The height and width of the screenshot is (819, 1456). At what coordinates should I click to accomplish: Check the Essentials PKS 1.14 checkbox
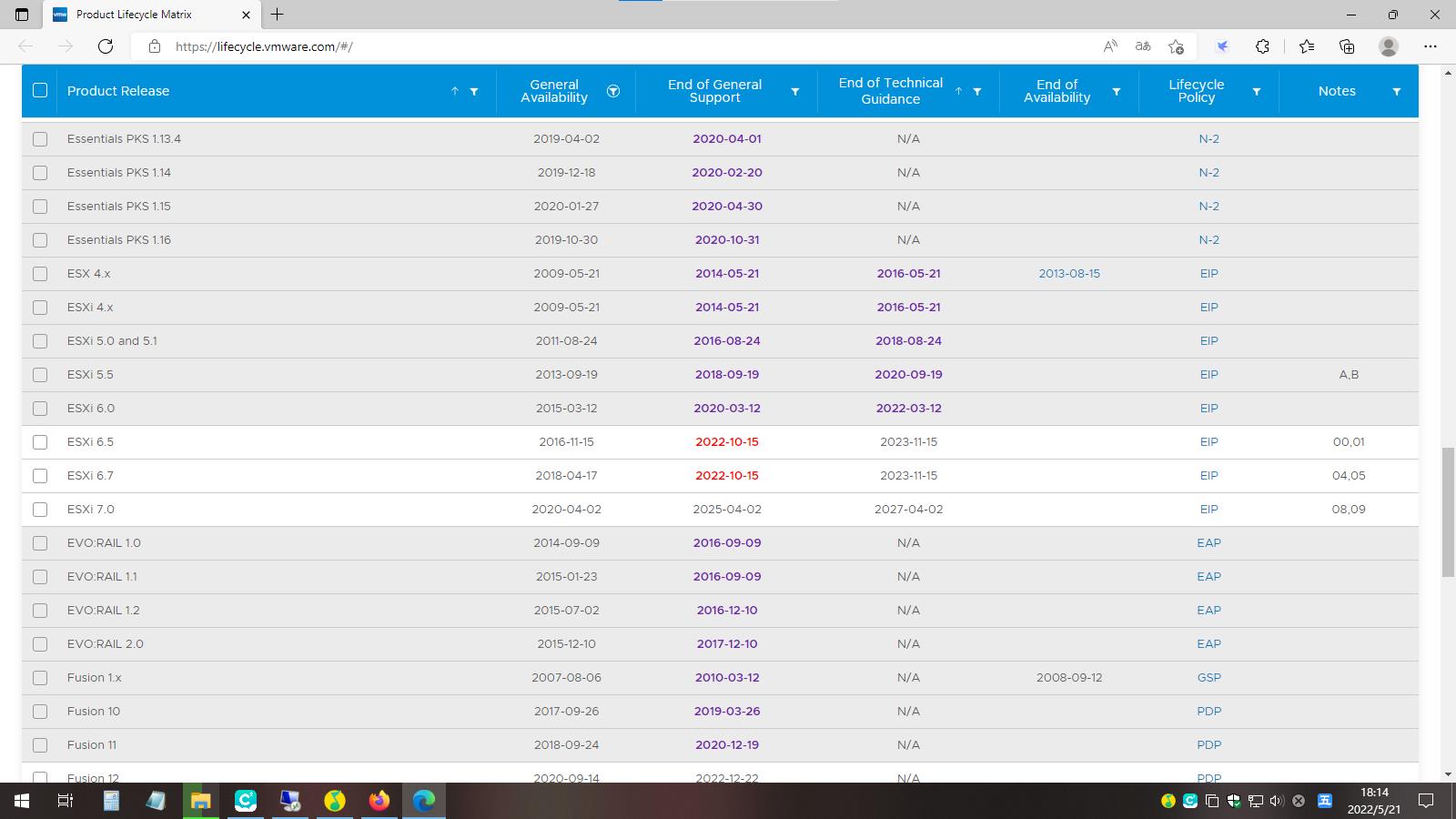click(x=40, y=173)
